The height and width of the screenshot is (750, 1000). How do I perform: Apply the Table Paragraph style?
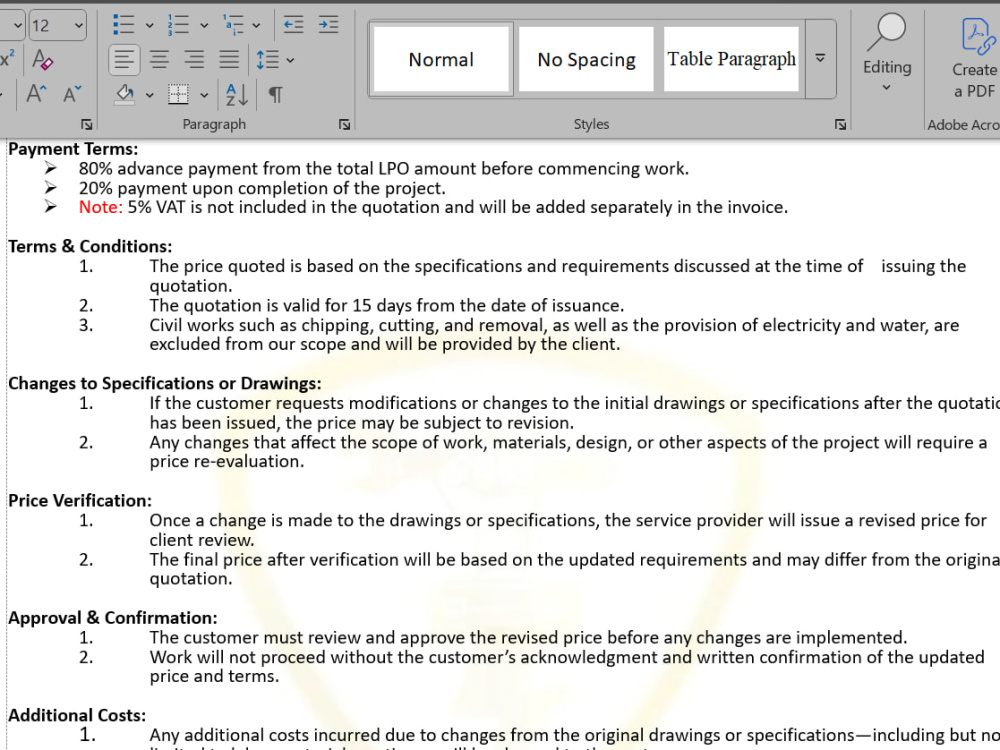coord(732,59)
